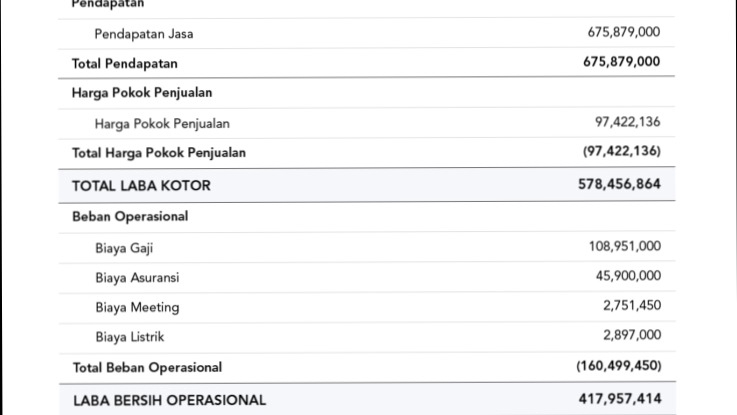Open the Biaya Asuransi account
The image size is (737, 415).
pos(138,278)
